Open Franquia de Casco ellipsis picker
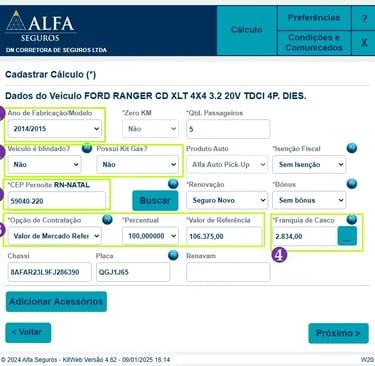 (x=347, y=236)
